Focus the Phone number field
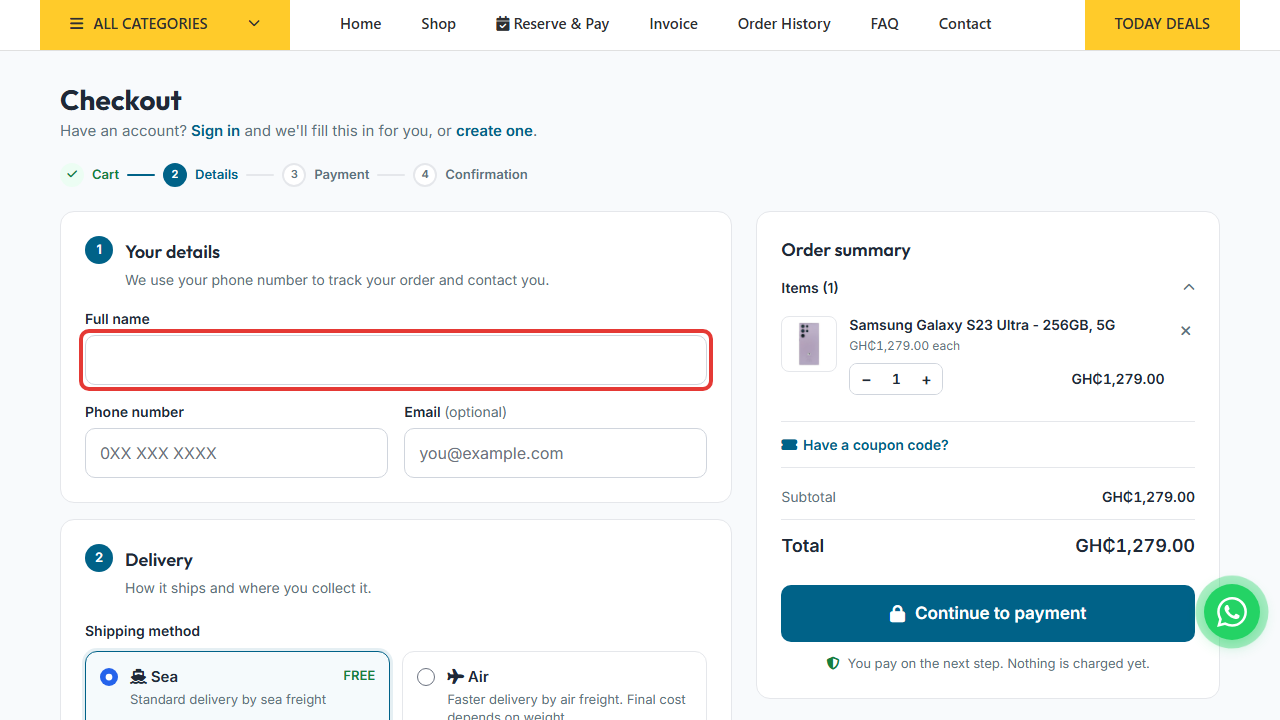Screen dimensions: 1280x720 click(236, 453)
